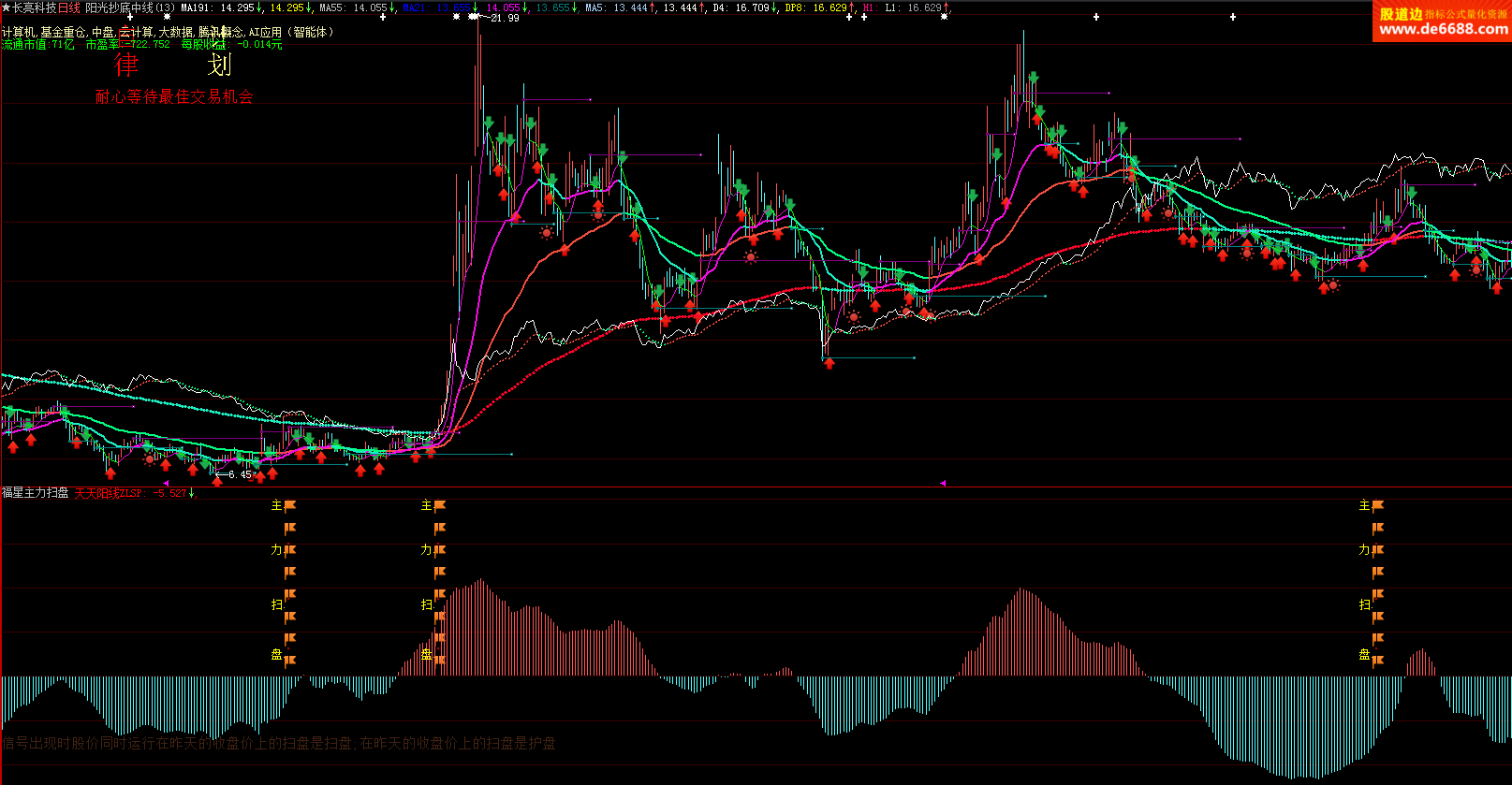Click the 天天阳线ZLSP value readout

pyautogui.click(x=131, y=493)
